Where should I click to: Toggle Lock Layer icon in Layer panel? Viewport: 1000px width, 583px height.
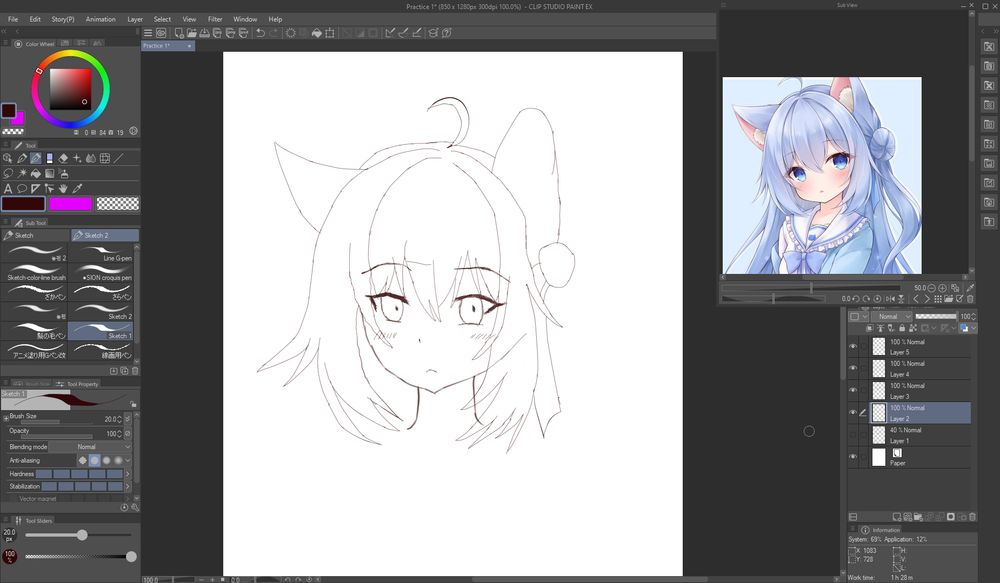tap(902, 328)
